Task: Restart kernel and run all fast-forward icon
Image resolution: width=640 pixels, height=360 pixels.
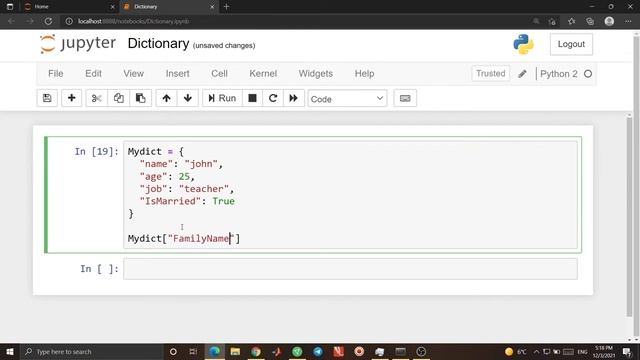Action: tap(293, 98)
